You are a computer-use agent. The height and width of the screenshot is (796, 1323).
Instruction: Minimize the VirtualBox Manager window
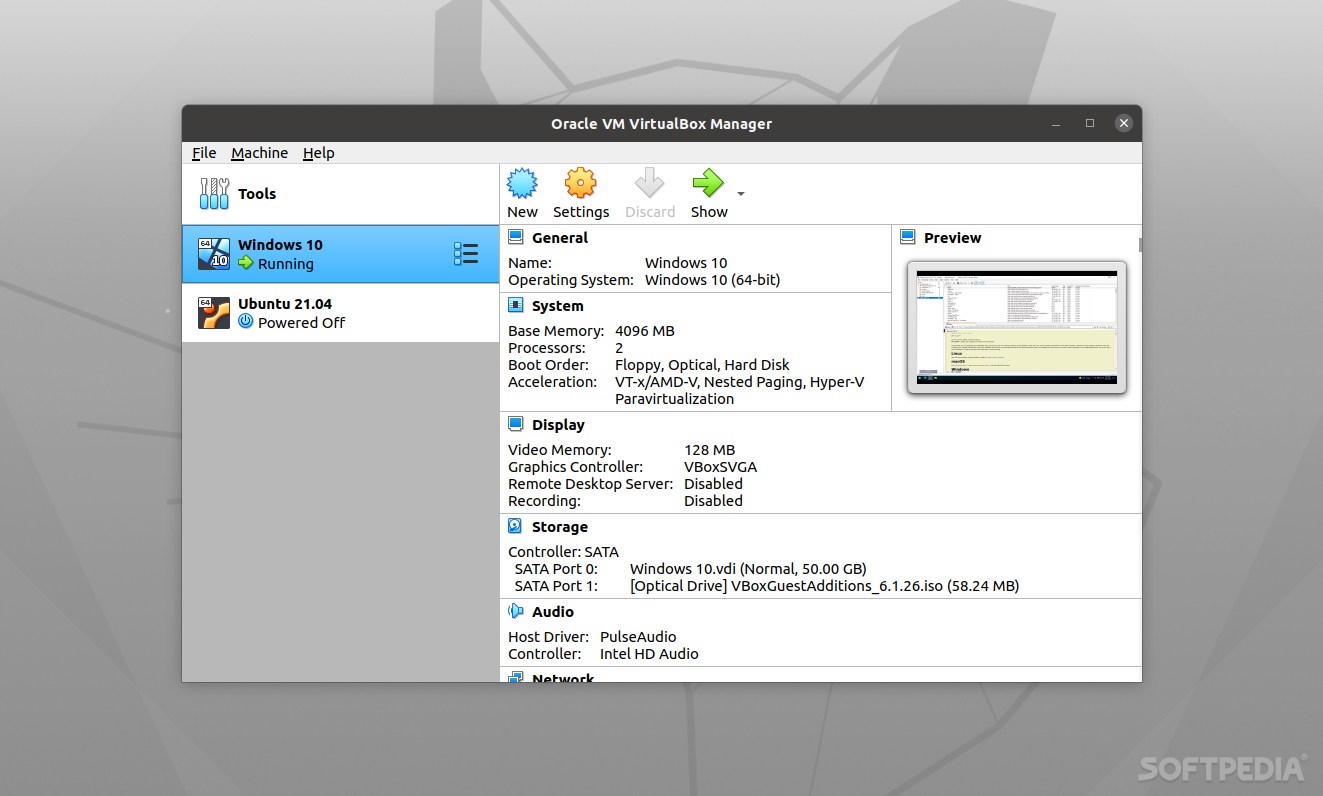tap(1056, 123)
